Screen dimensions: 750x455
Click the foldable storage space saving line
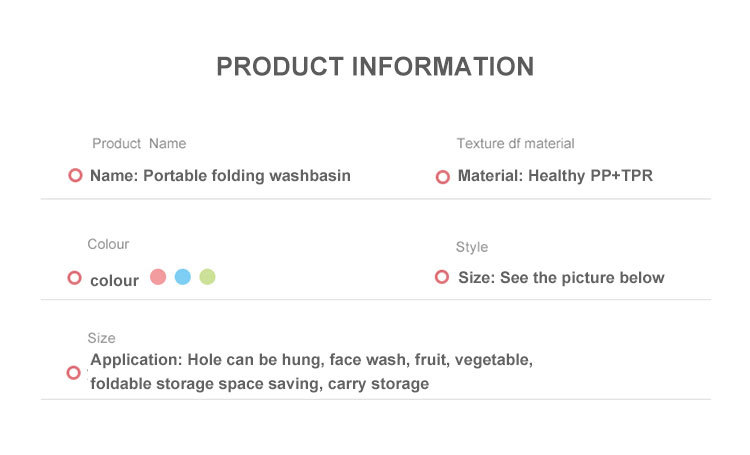(259, 384)
